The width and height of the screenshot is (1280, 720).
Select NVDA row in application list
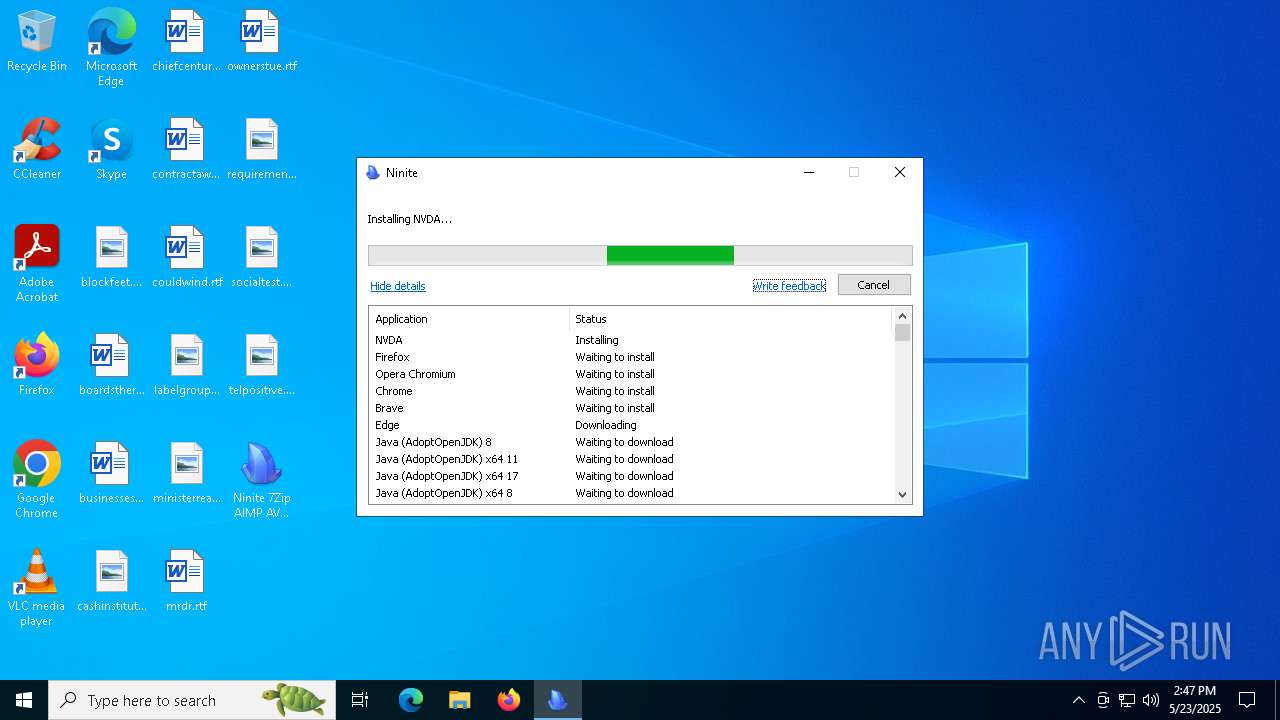click(x=631, y=340)
